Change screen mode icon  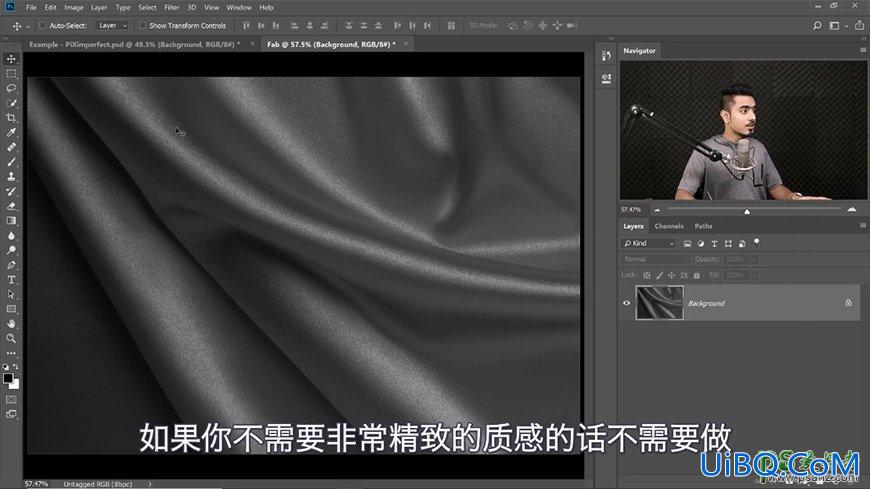(x=11, y=414)
